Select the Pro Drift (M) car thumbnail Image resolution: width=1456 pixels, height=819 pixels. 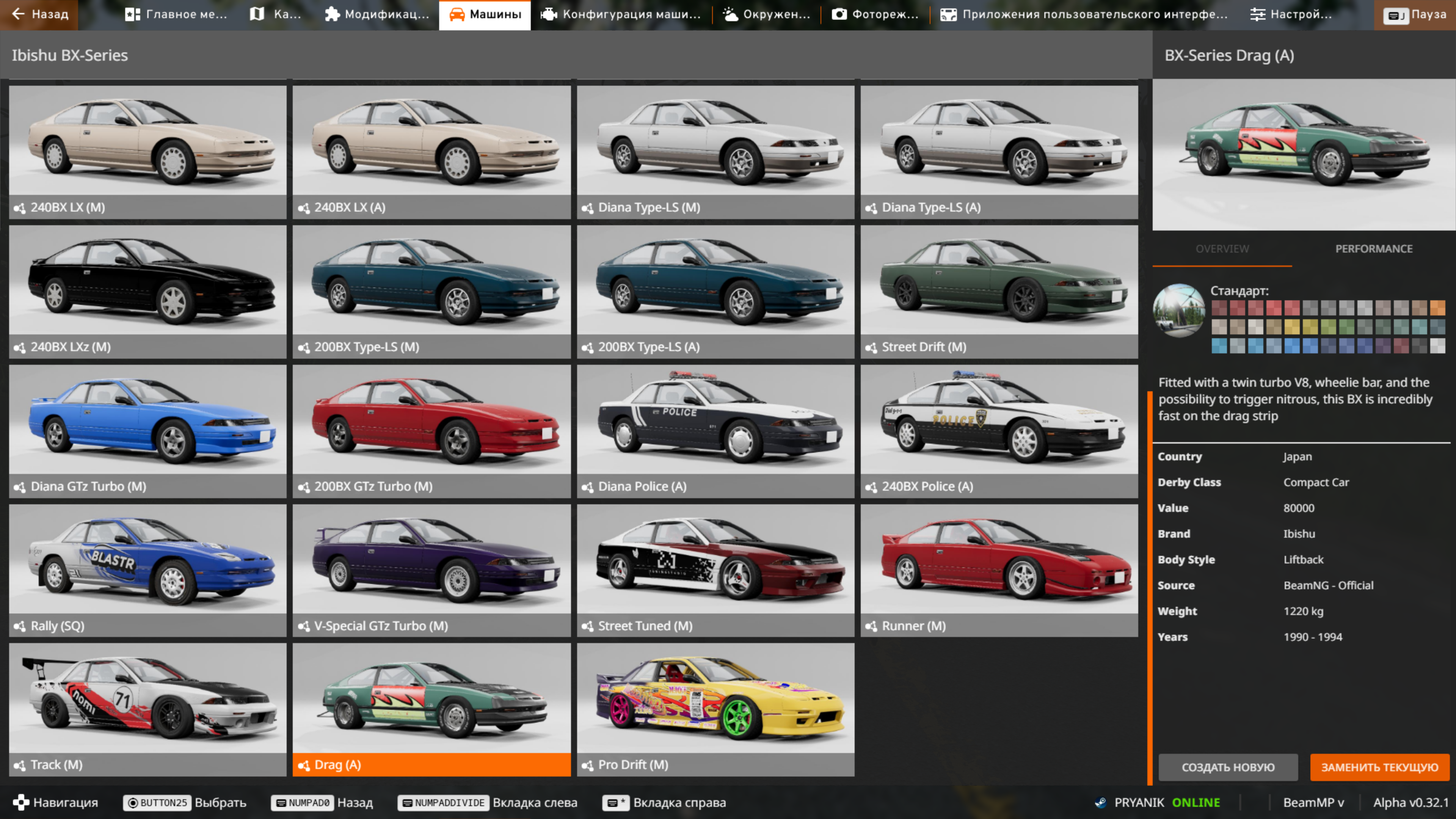[715, 709]
